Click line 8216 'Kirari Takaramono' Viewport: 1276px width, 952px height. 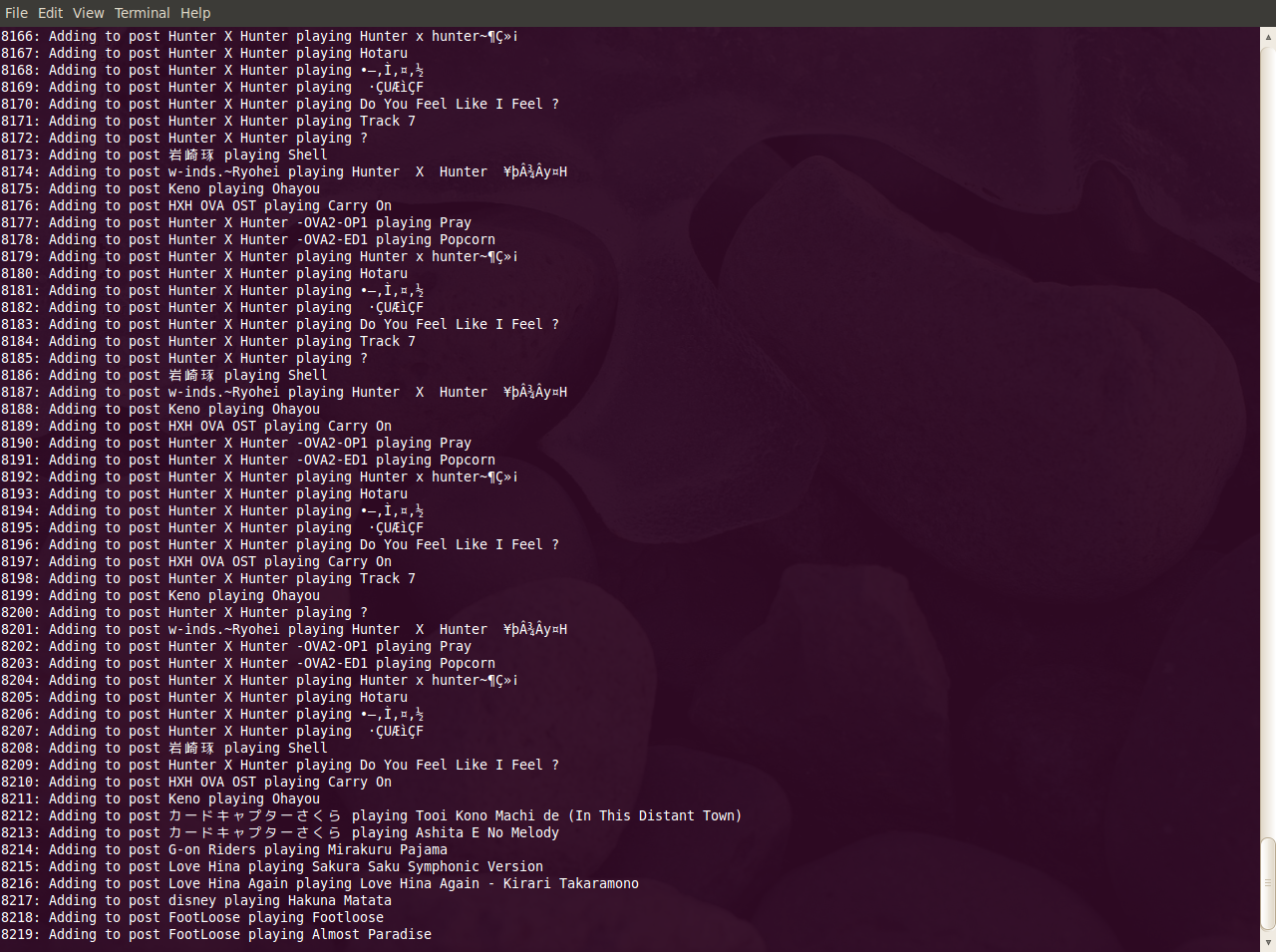point(571,884)
